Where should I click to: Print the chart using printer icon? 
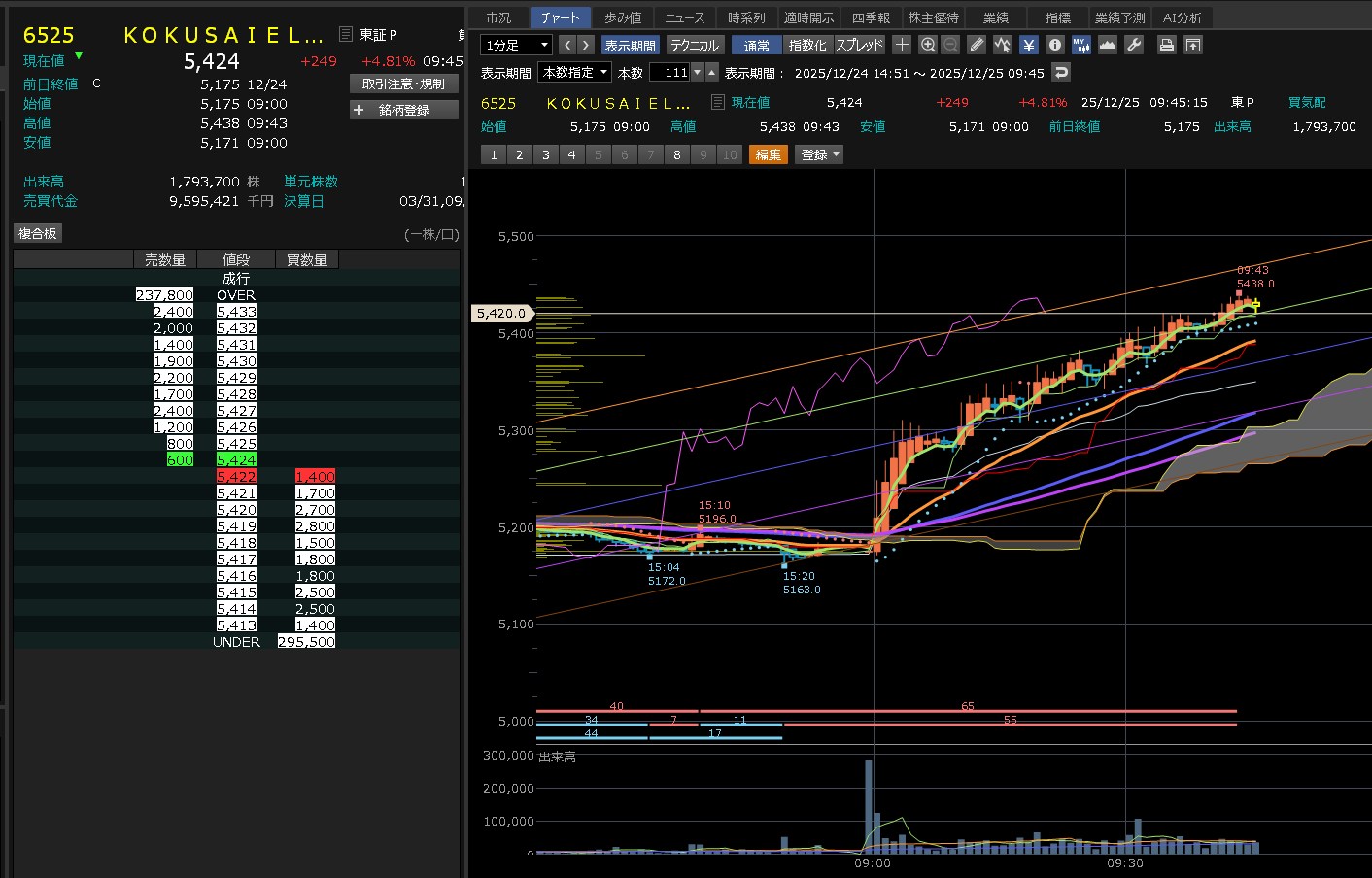coord(1167,45)
